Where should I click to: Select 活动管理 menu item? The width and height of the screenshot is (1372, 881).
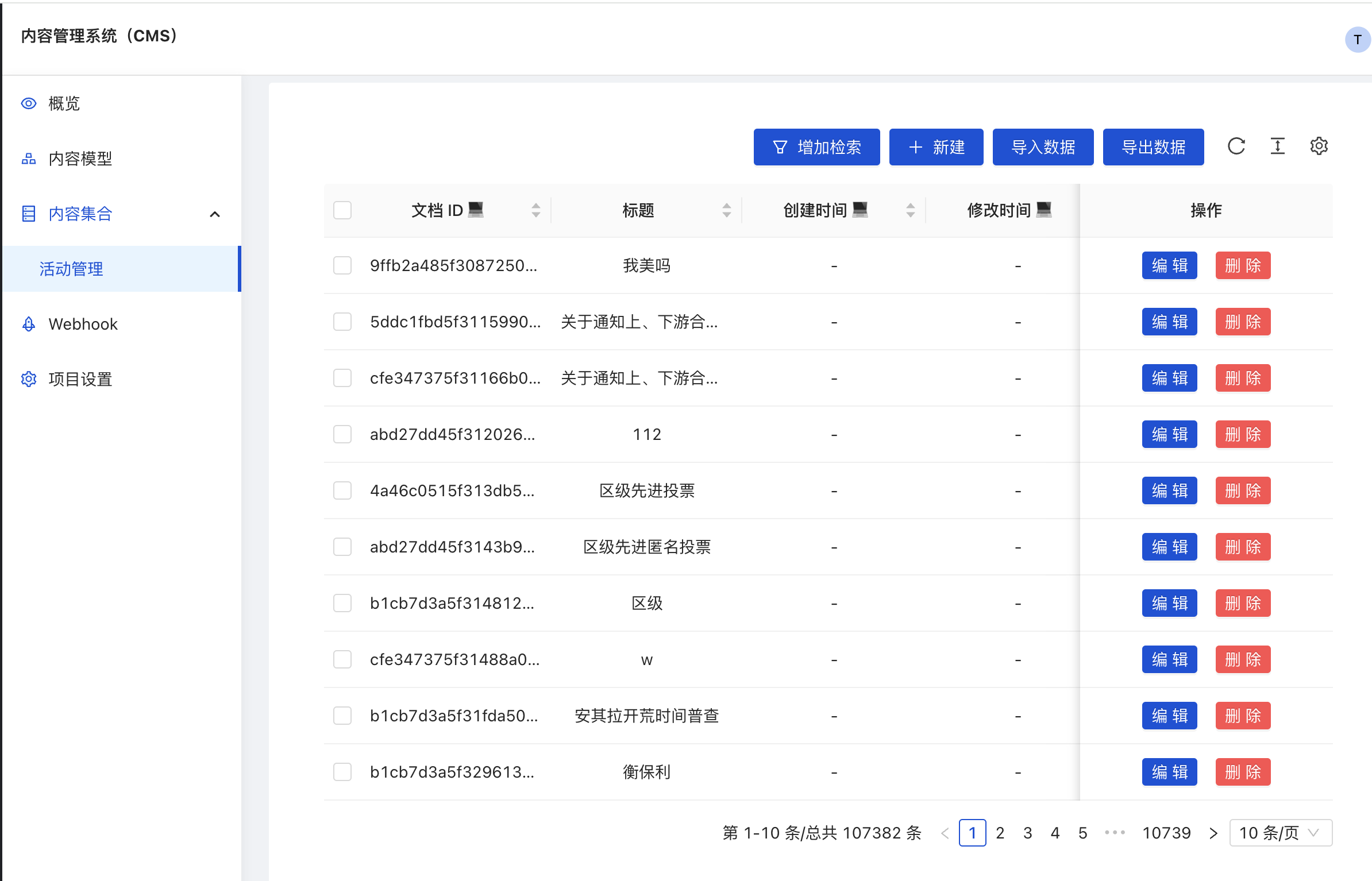pyautogui.click(x=71, y=269)
